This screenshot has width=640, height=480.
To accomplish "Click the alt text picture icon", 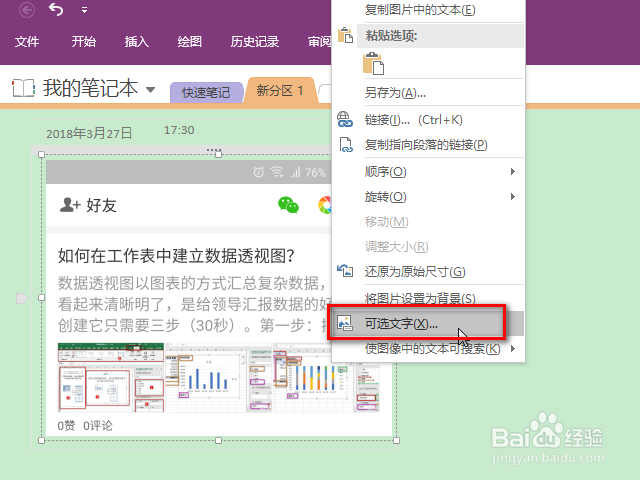I will 345,323.
